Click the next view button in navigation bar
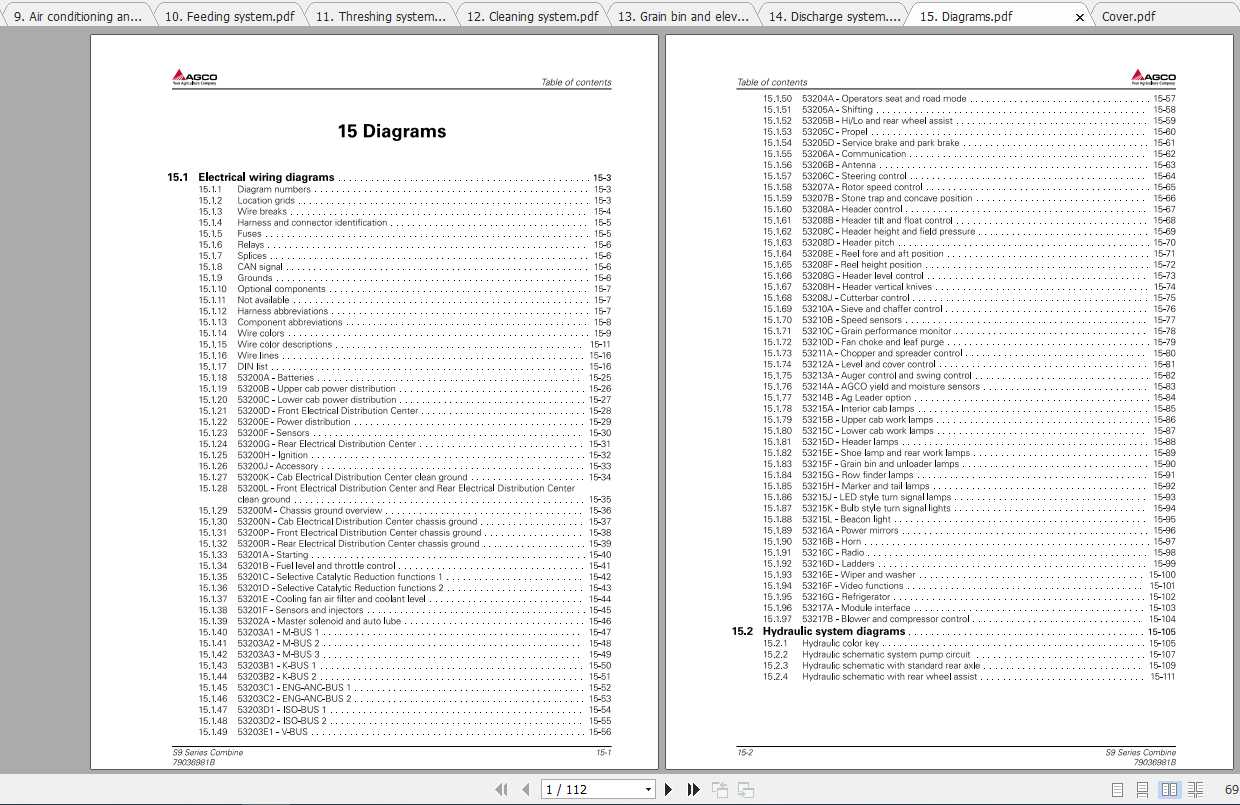Viewport: 1240px width, 805px height. 745,789
